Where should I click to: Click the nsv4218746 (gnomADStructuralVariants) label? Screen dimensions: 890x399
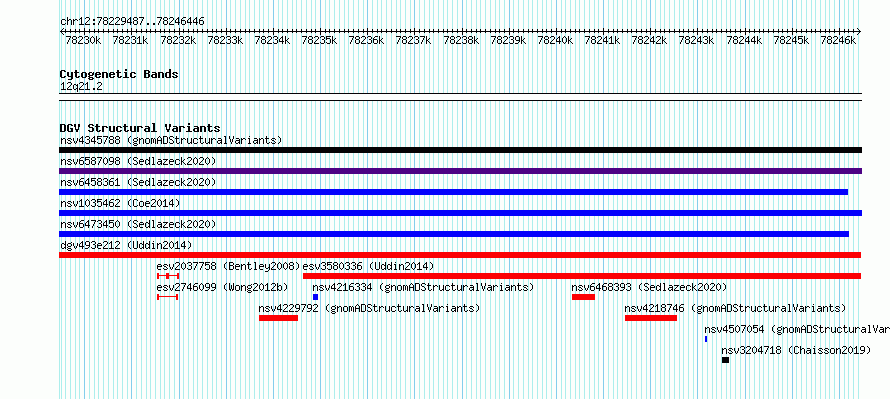point(736,308)
